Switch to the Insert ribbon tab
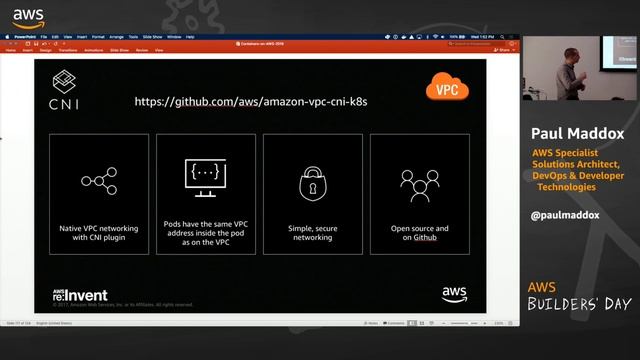 coord(27,50)
